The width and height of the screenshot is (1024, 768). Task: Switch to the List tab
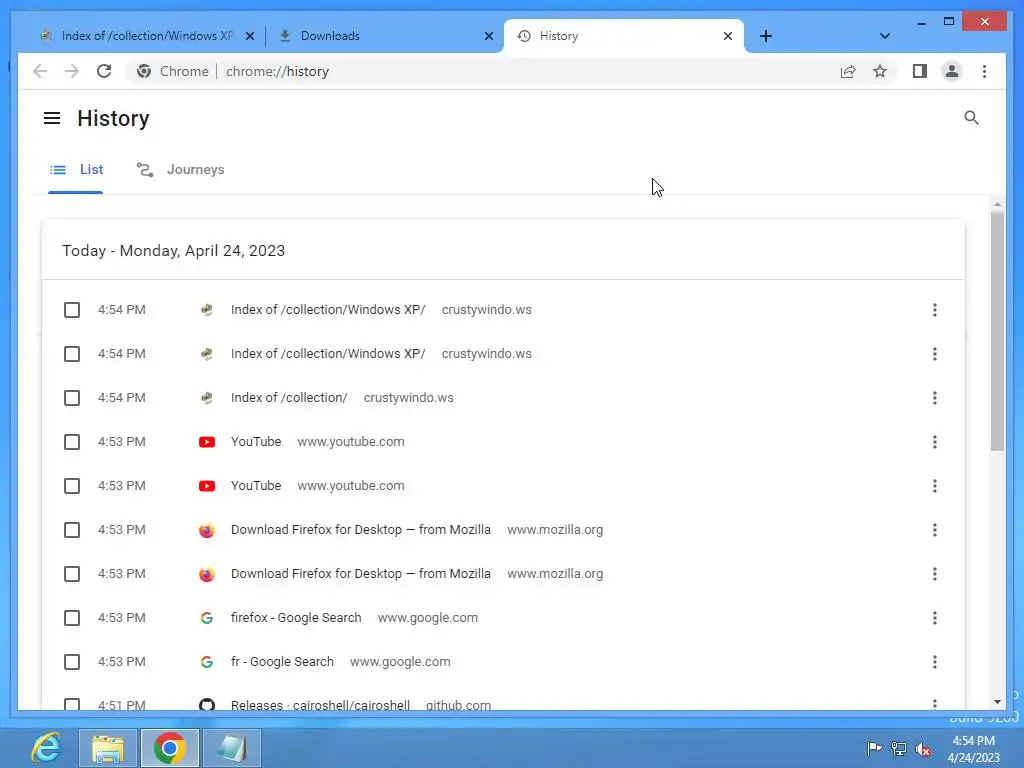click(x=76, y=170)
